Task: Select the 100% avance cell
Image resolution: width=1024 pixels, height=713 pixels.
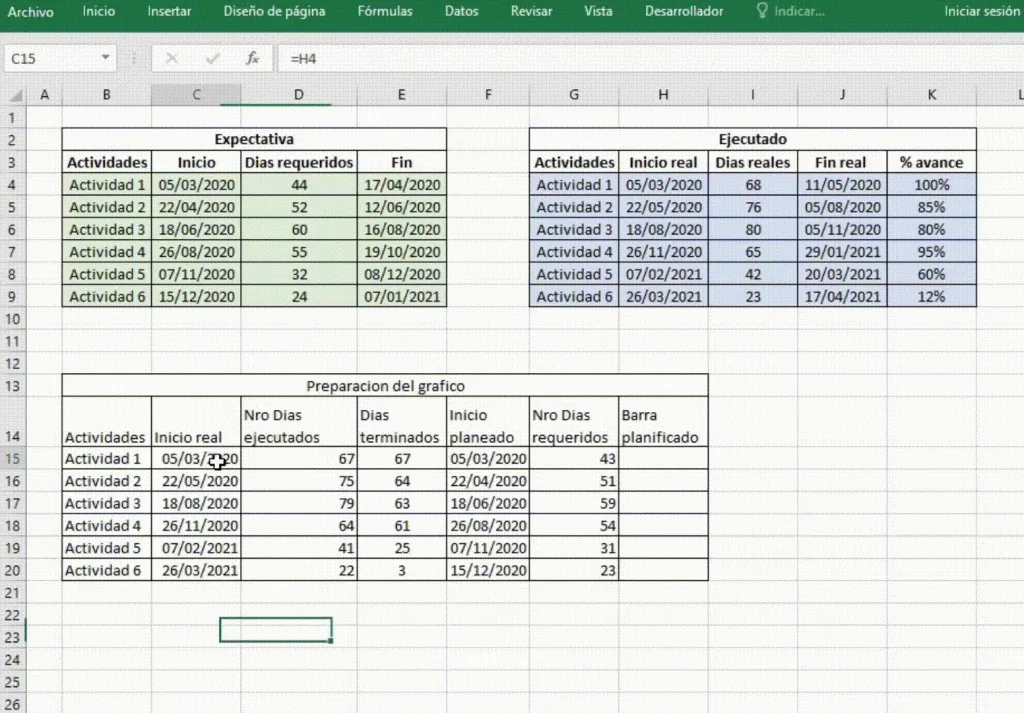Action: (931, 185)
